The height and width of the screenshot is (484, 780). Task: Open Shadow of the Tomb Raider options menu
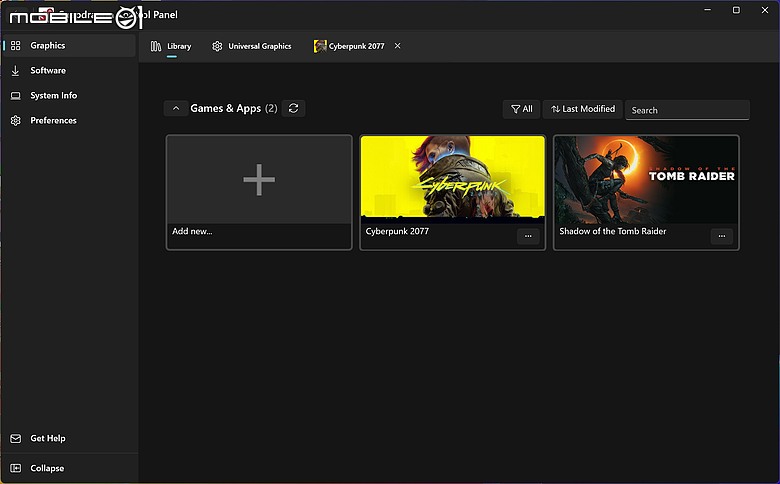(722, 236)
